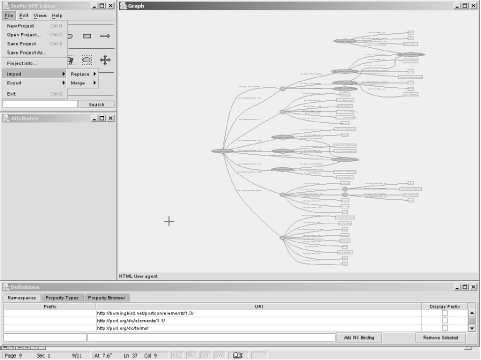Click the Display Prefix column header
The height and width of the screenshot is (360, 481).
point(445,306)
